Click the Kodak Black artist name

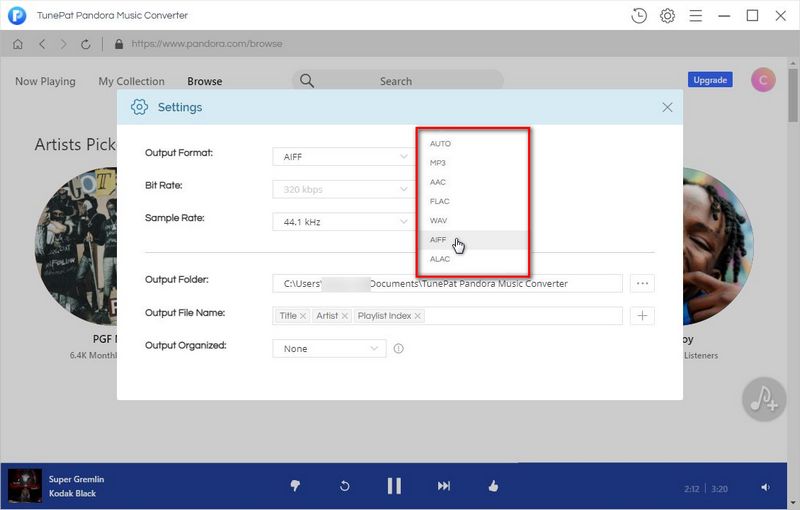coord(72,493)
